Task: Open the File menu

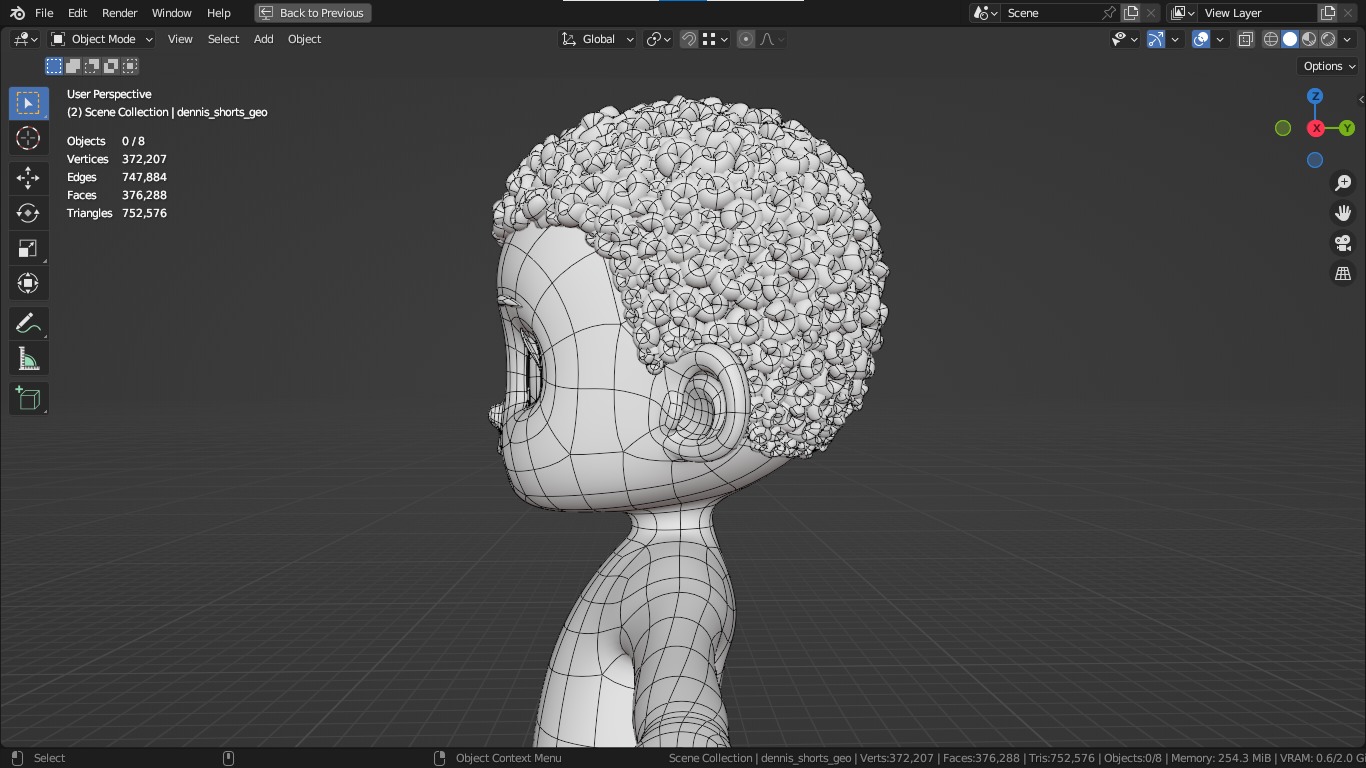Action: point(44,13)
